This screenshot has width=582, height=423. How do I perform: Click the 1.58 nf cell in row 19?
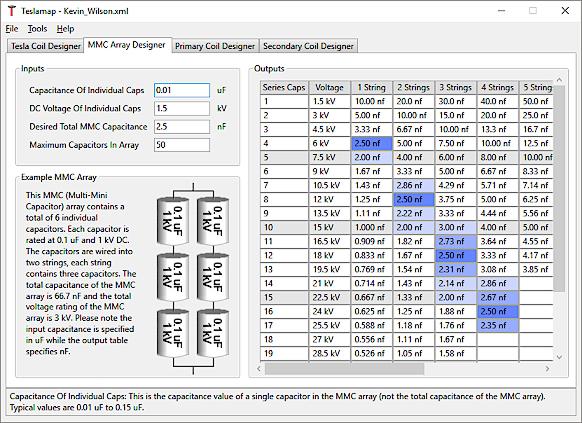(456, 353)
